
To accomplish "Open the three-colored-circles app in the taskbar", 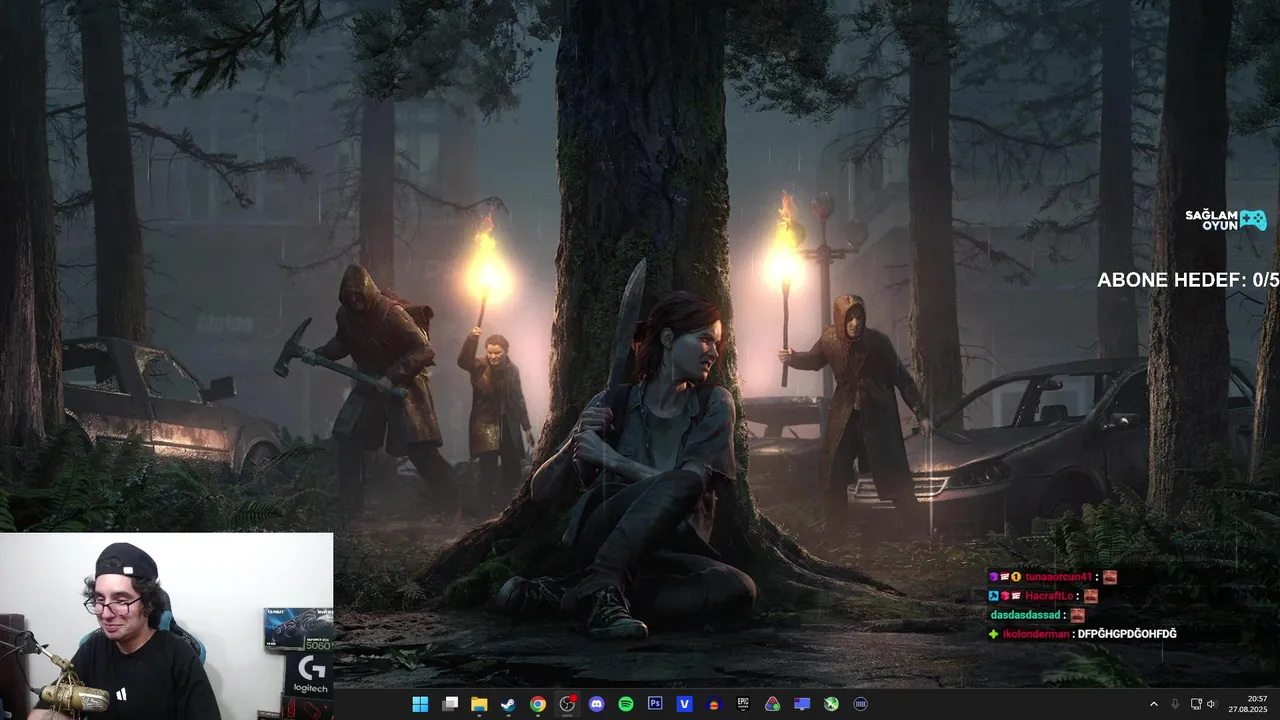I will pos(773,704).
